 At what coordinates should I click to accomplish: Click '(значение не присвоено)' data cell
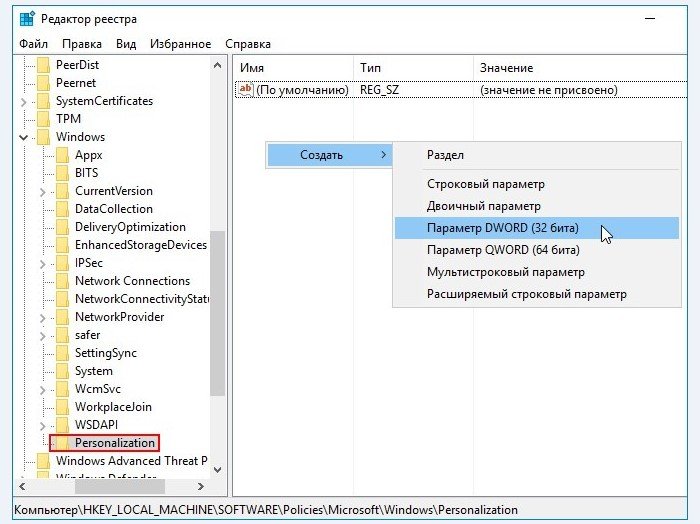pos(549,90)
